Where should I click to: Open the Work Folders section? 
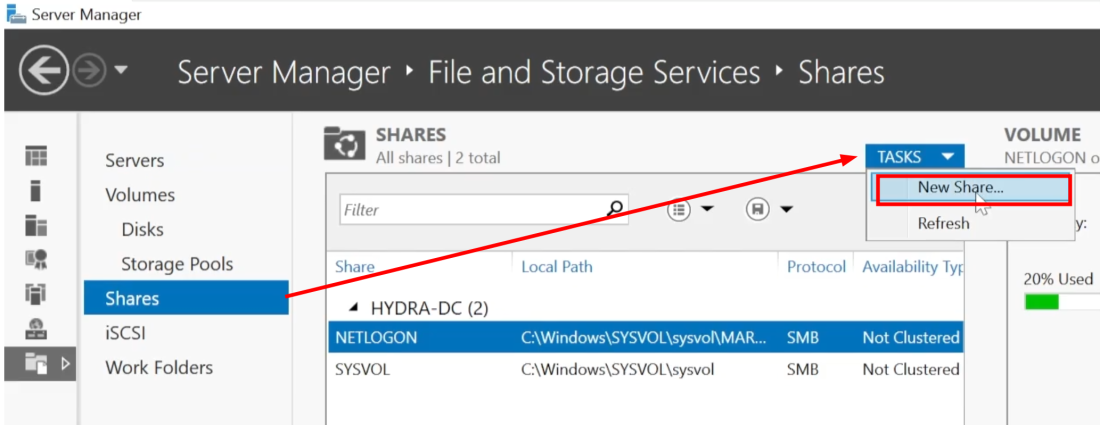coord(159,367)
